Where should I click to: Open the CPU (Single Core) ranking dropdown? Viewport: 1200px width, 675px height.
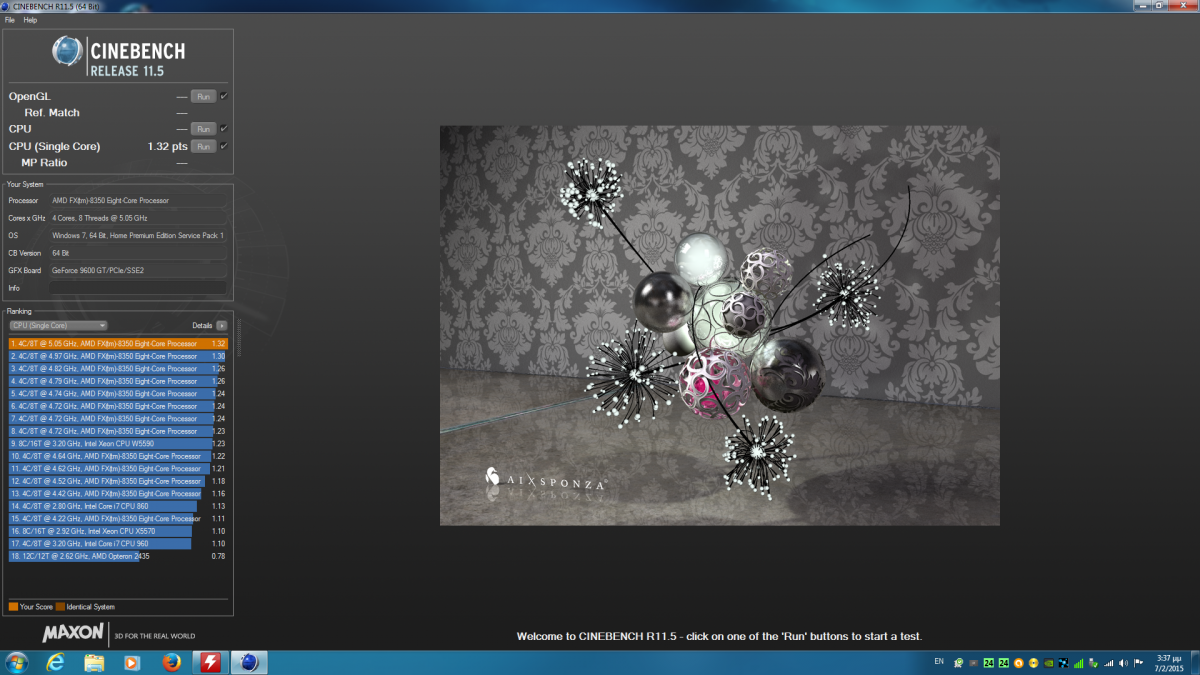pyautogui.click(x=58, y=325)
